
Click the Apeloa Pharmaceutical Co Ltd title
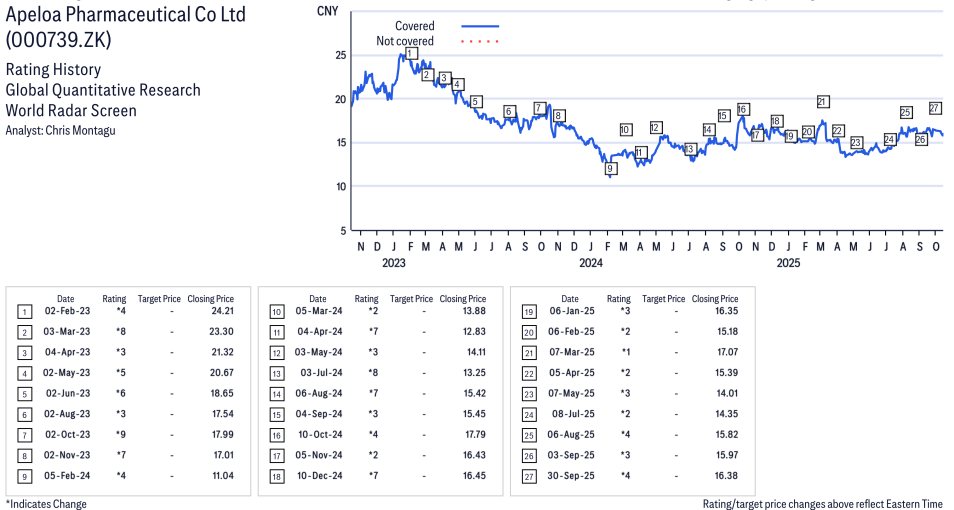point(125,16)
